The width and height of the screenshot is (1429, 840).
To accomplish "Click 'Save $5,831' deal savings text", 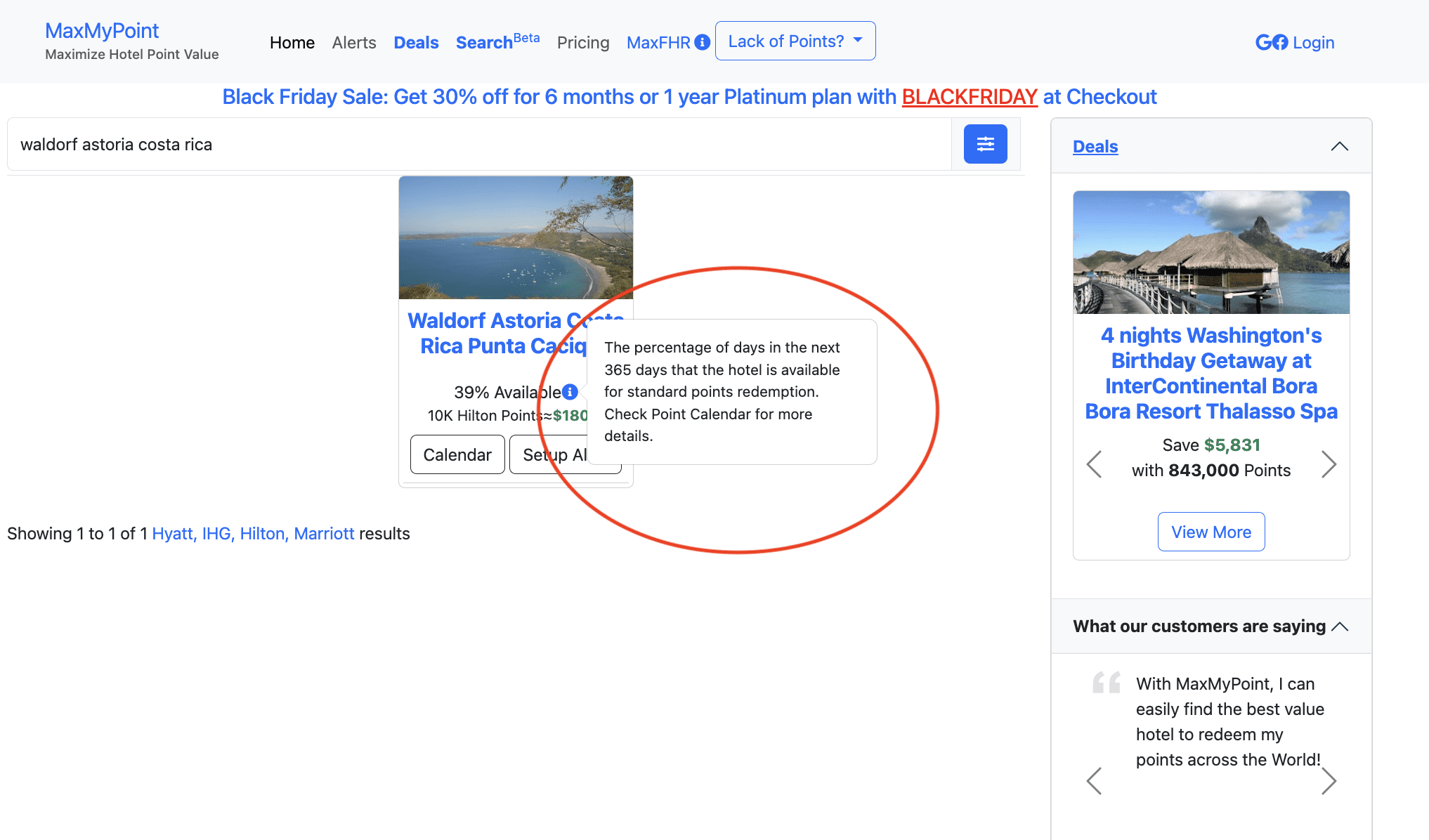I will [1211, 445].
